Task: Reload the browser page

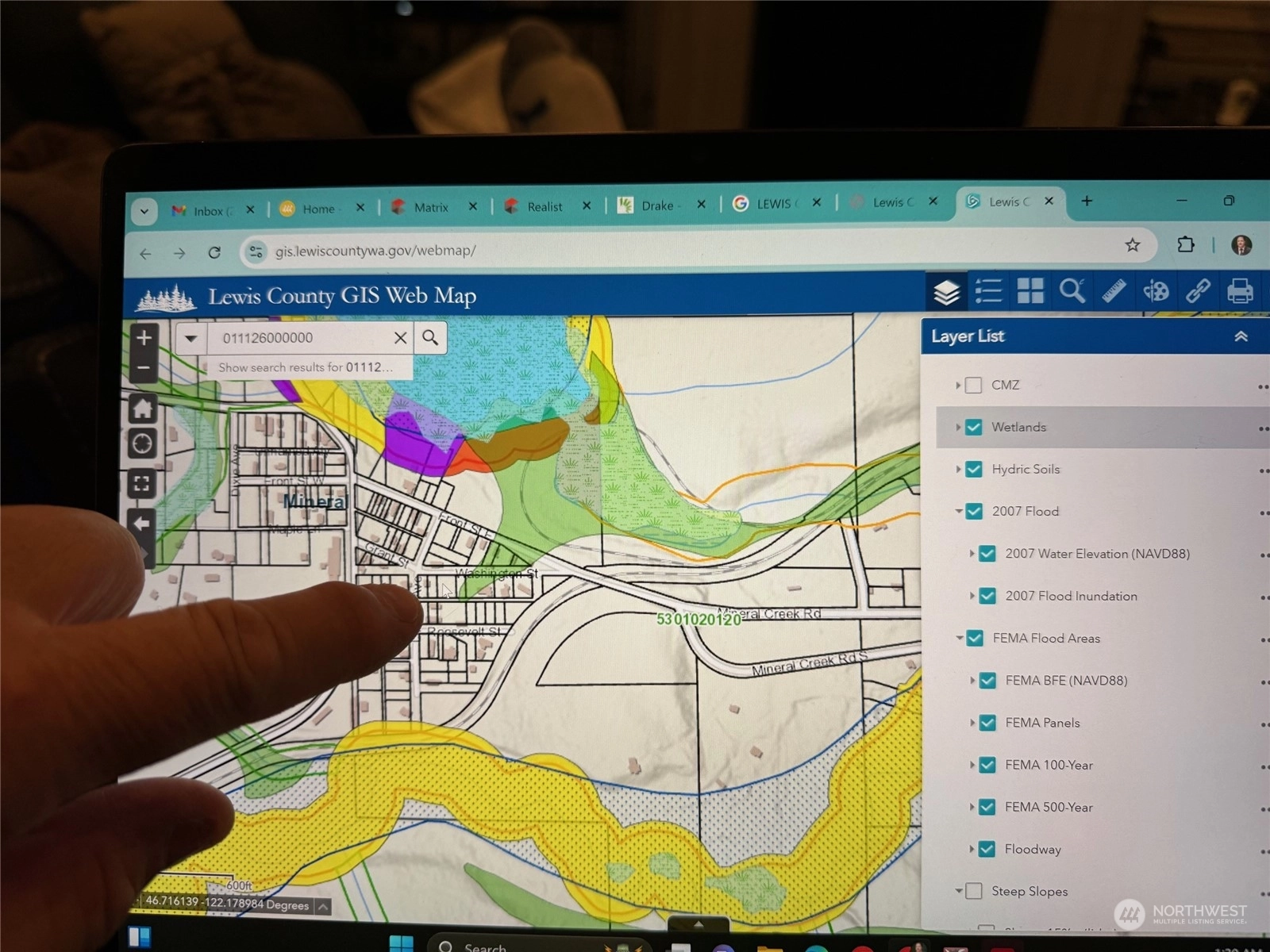Action: [214, 253]
